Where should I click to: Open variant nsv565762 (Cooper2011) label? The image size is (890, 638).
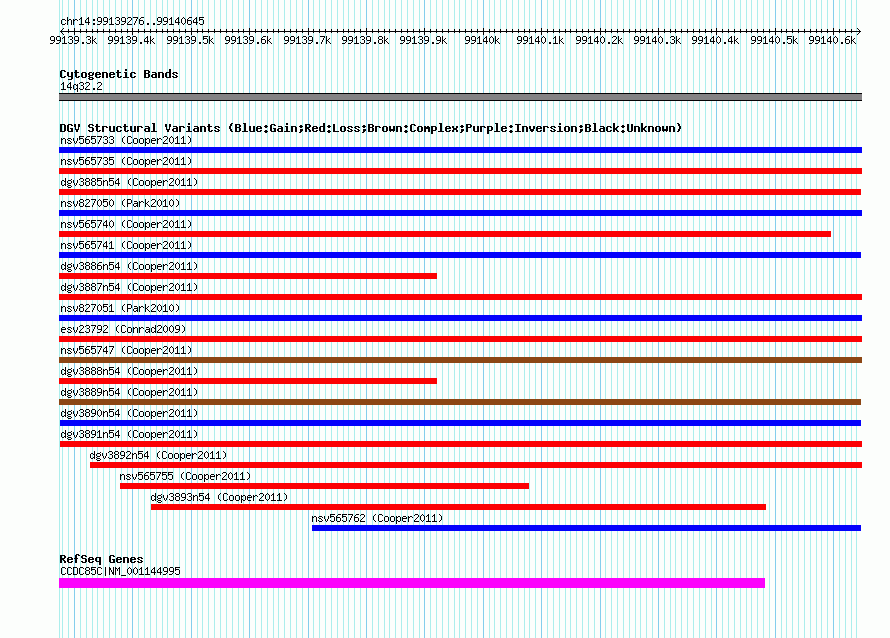point(377,518)
